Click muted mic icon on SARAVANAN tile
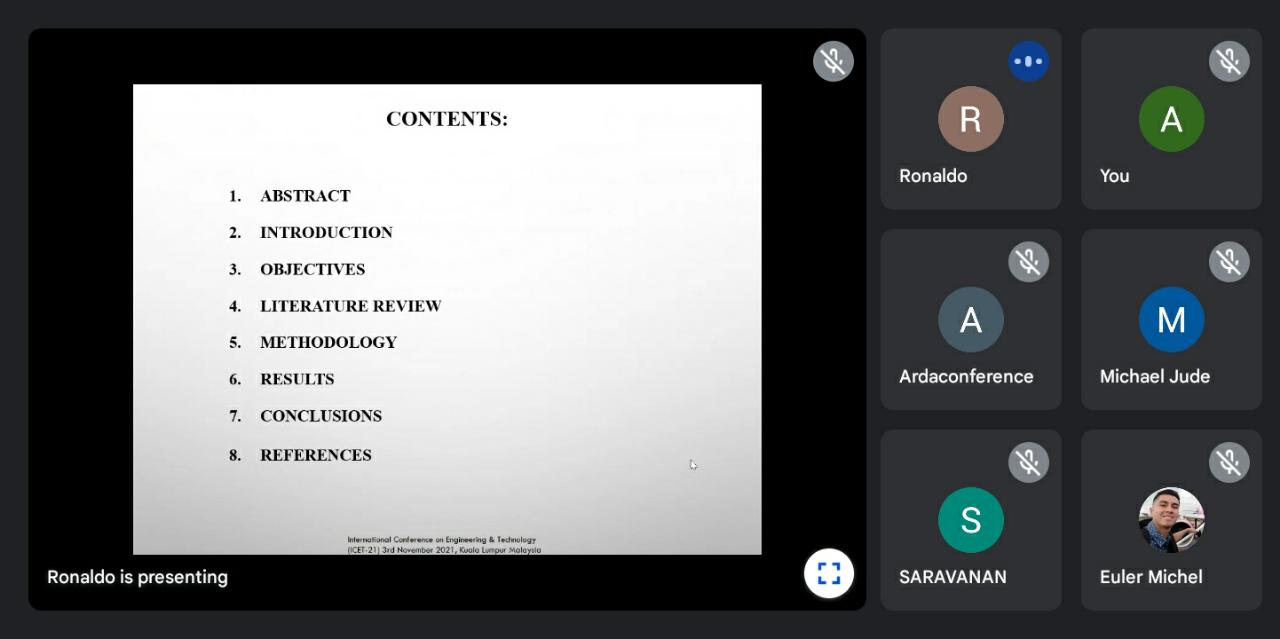This screenshot has height=639, width=1280. 1028,462
